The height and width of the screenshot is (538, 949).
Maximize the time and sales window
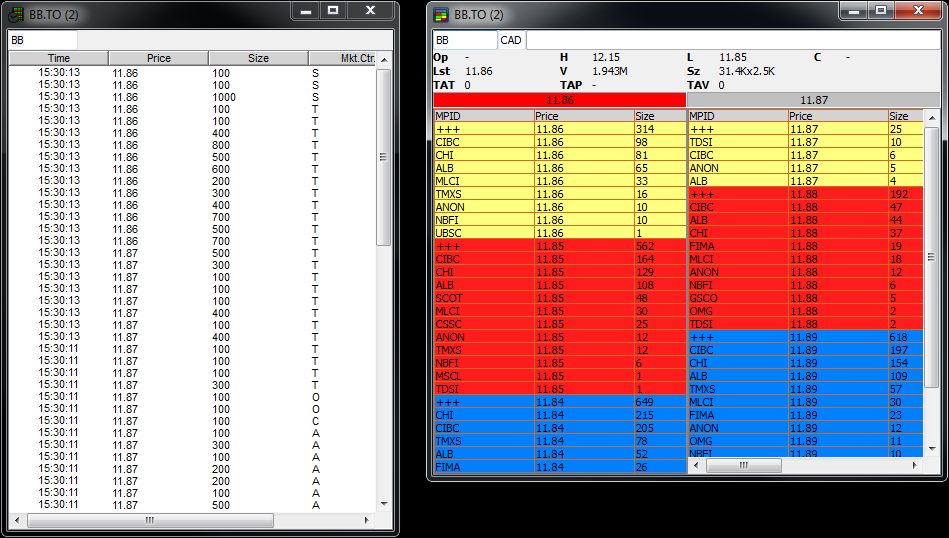tap(334, 11)
